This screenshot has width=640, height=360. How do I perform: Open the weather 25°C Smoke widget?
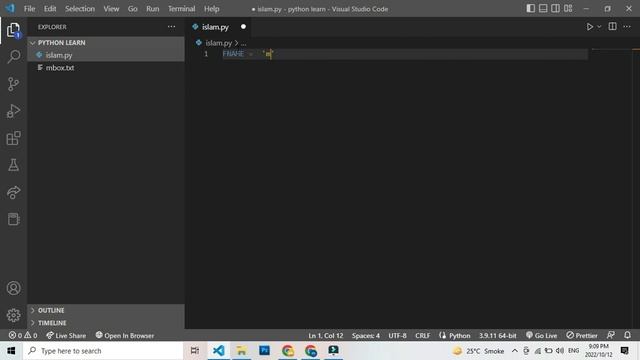[478, 351]
